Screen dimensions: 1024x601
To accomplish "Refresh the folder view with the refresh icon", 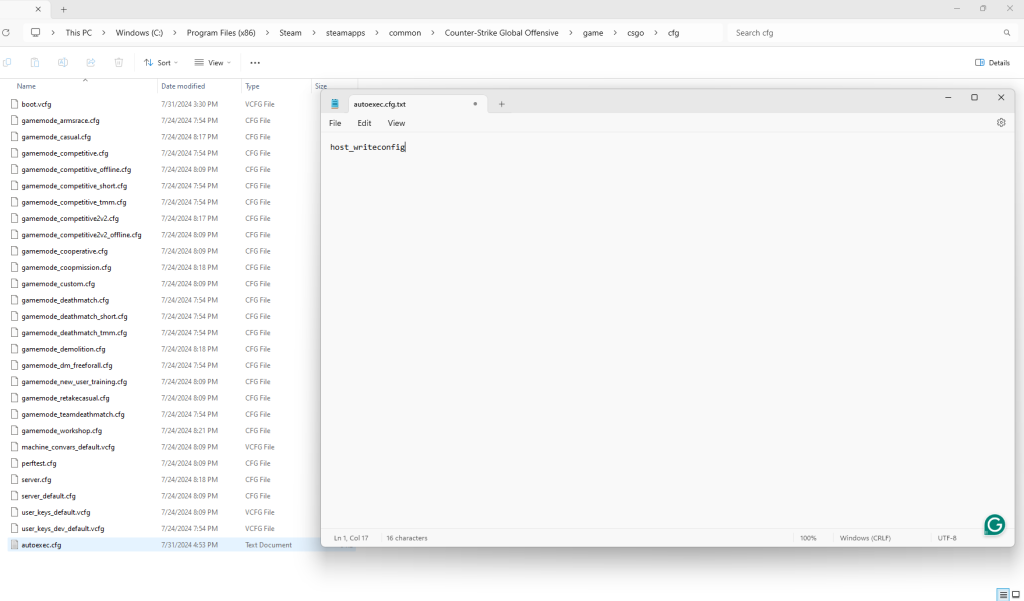I will pyautogui.click(x=7, y=32).
